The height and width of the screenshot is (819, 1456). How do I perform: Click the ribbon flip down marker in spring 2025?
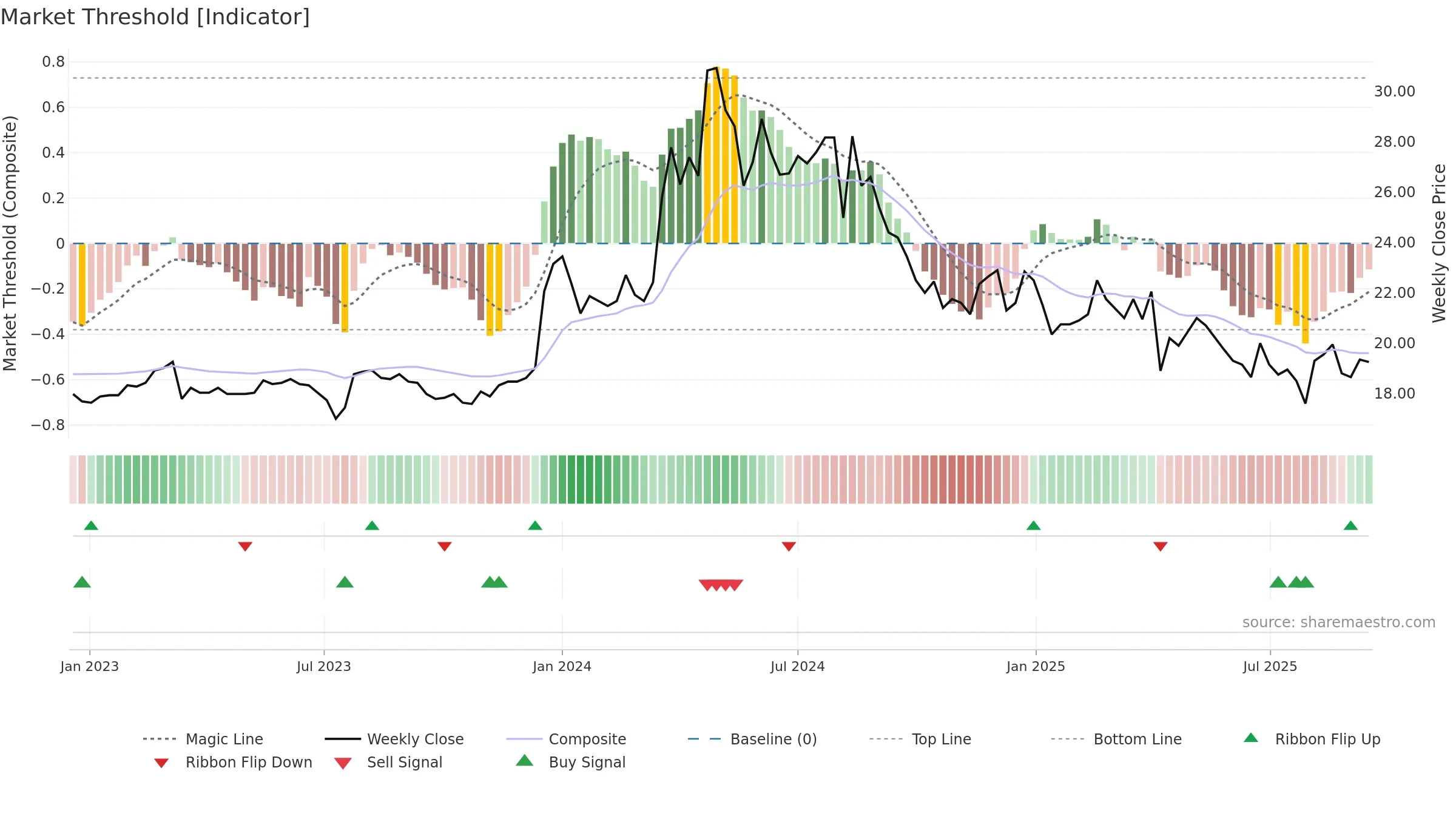[x=1161, y=547]
